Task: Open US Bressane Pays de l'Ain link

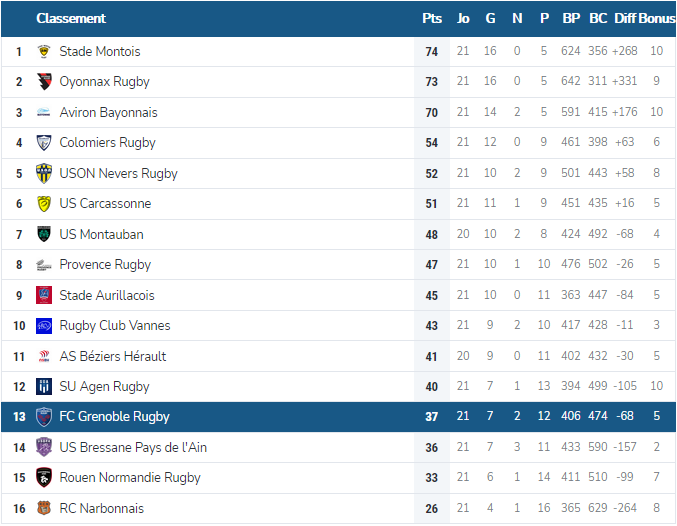Action: tap(133, 448)
